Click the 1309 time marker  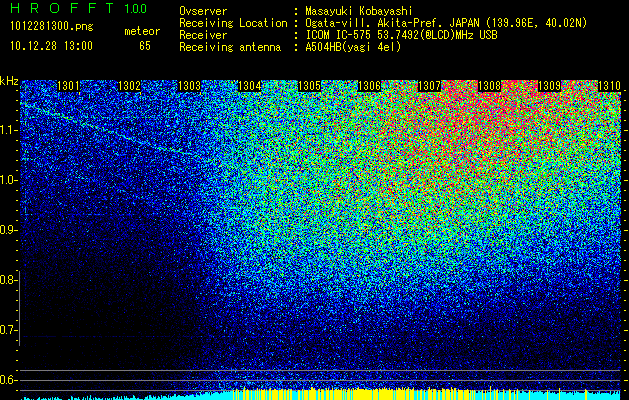[549, 86]
